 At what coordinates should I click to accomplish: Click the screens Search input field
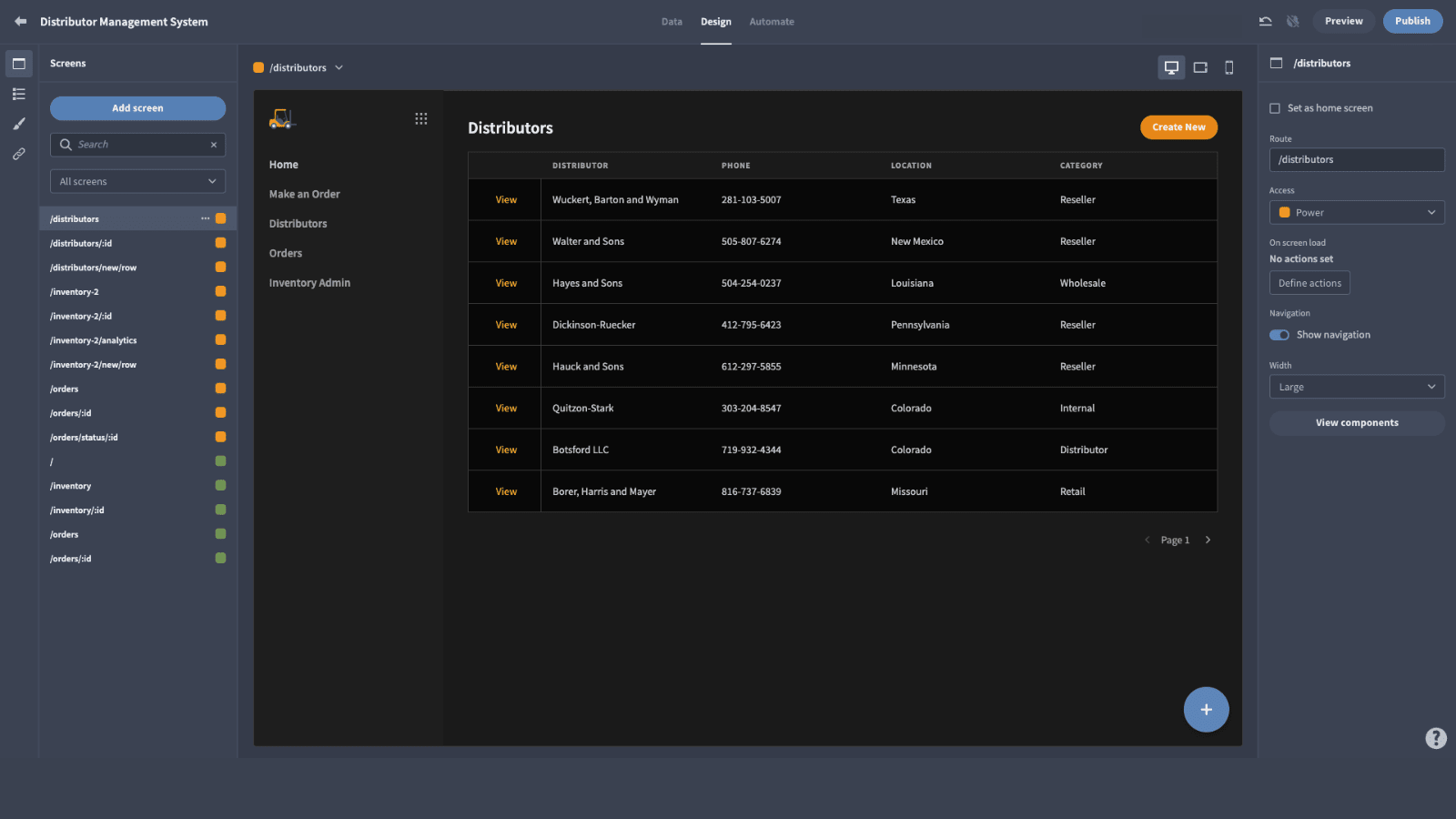click(137, 145)
